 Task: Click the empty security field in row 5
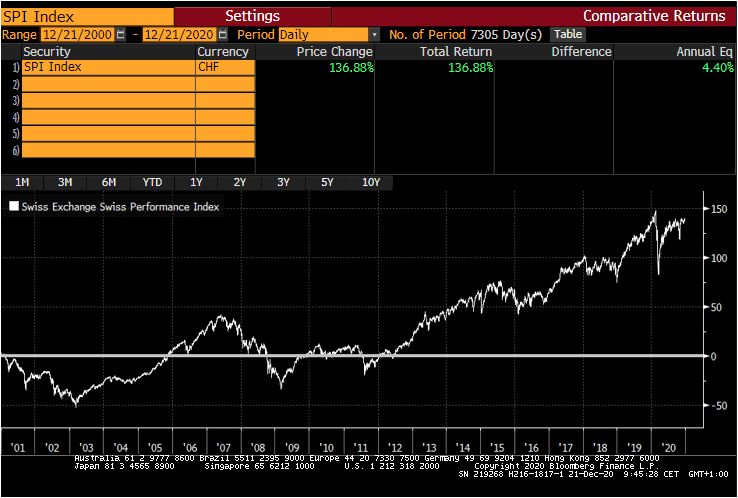(x=108, y=134)
